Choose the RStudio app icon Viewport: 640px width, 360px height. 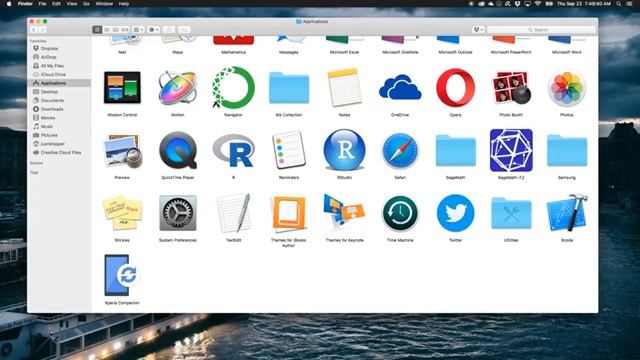pos(344,150)
